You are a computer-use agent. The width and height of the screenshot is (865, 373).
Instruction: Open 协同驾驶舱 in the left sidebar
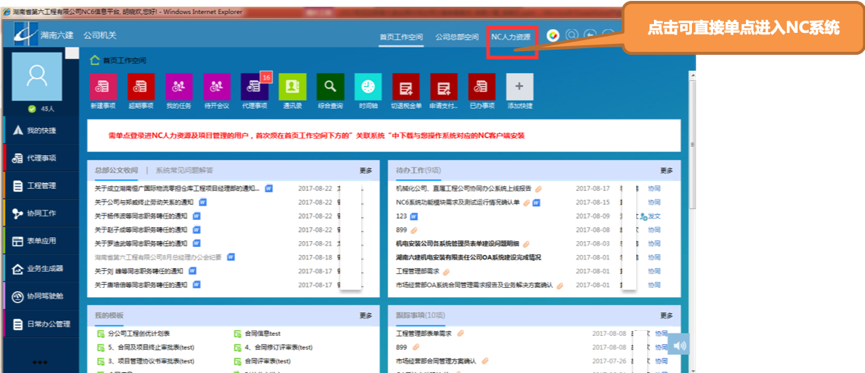(x=41, y=296)
